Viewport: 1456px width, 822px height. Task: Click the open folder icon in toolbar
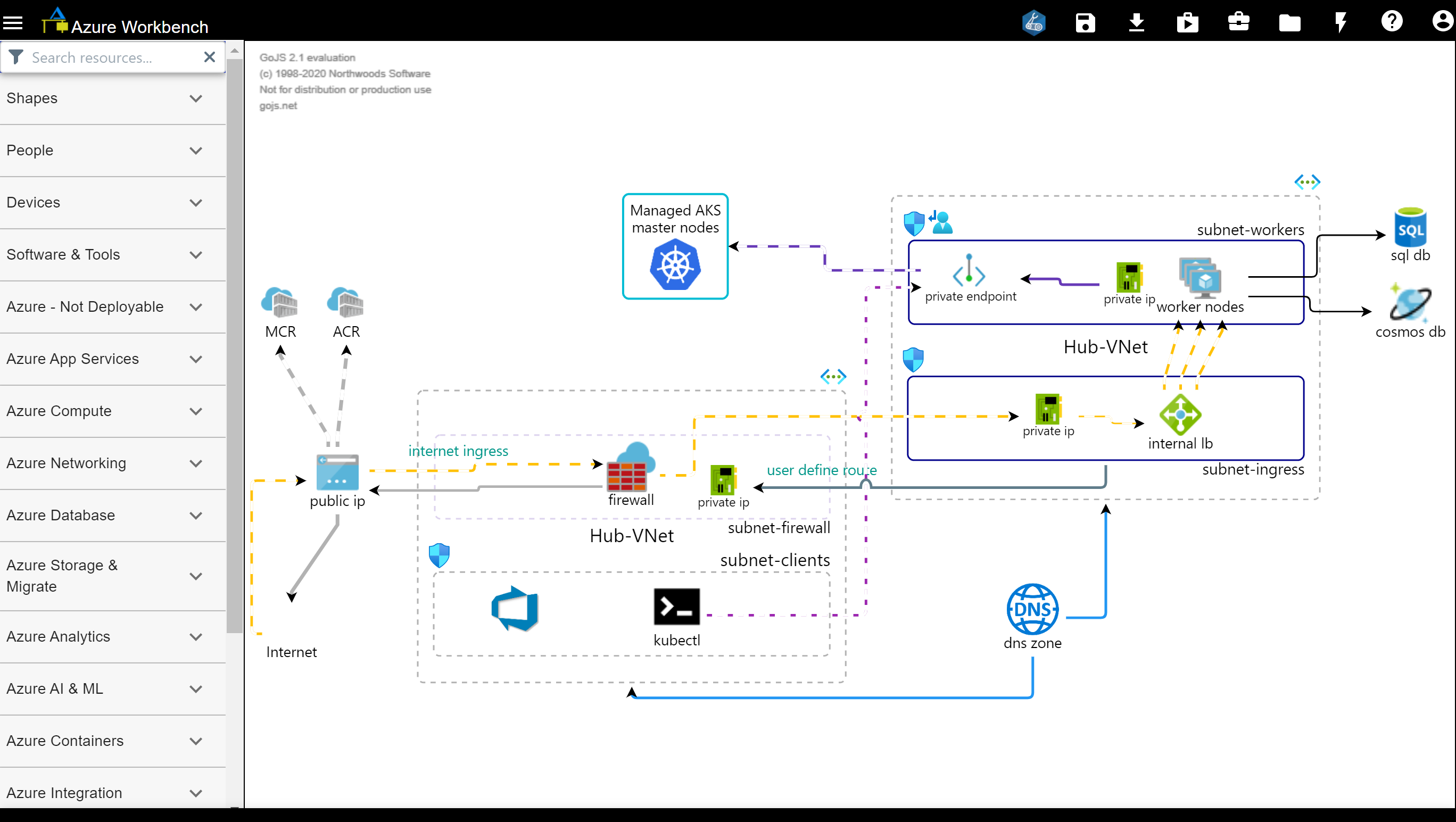[x=1289, y=23]
